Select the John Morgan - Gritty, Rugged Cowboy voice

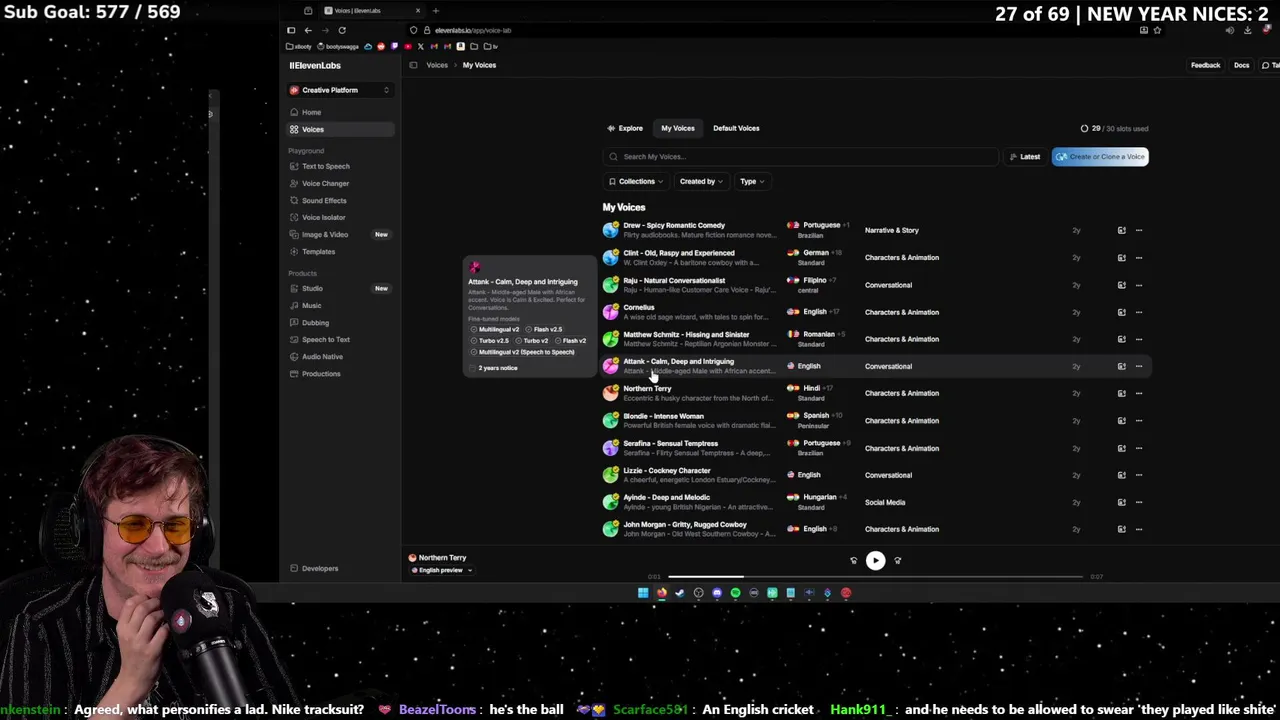[685, 524]
